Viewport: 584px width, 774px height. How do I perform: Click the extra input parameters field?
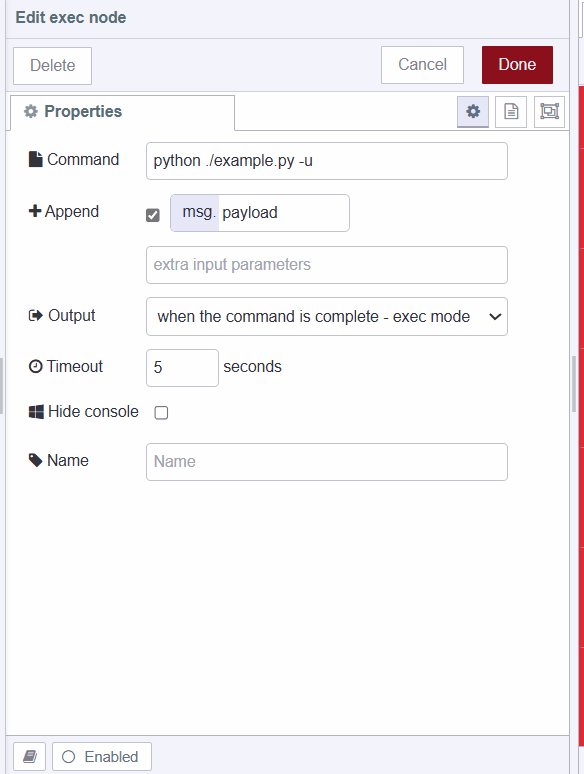(327, 265)
